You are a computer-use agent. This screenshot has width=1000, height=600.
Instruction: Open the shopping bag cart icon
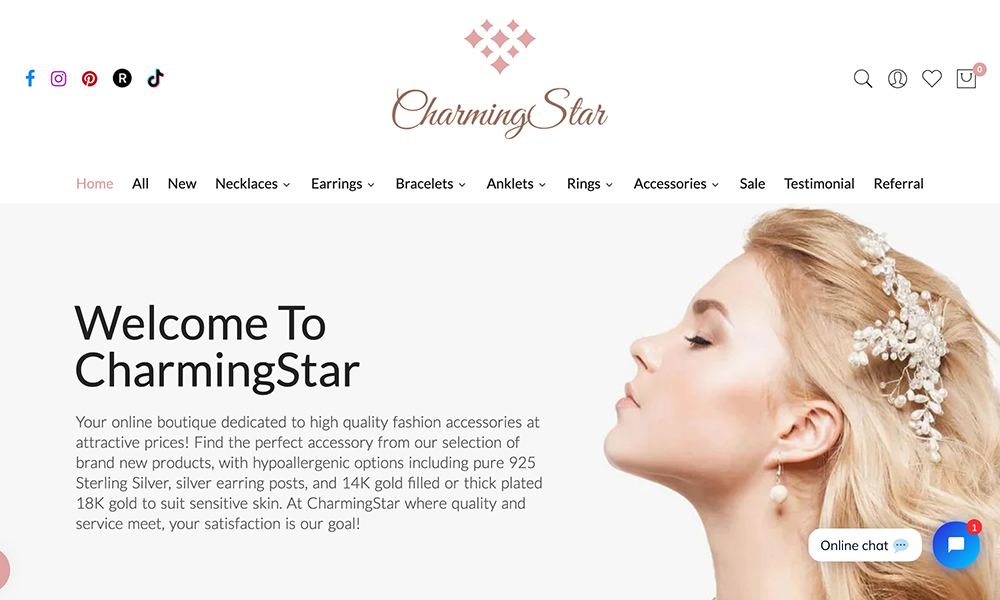click(x=966, y=78)
